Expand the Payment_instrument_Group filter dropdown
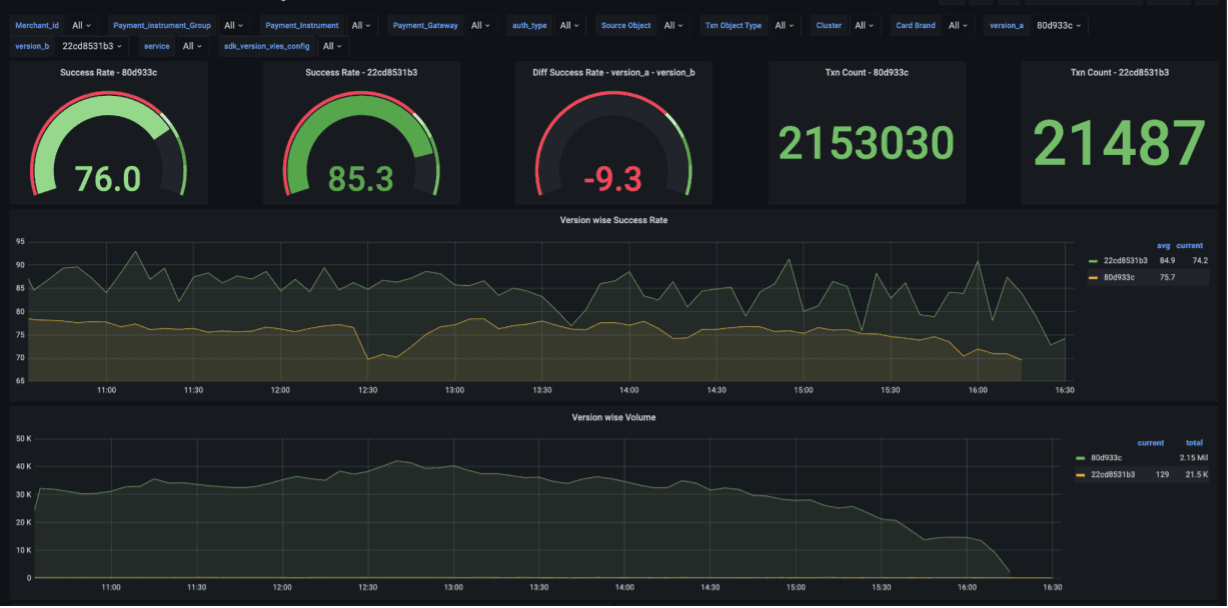 pos(235,25)
